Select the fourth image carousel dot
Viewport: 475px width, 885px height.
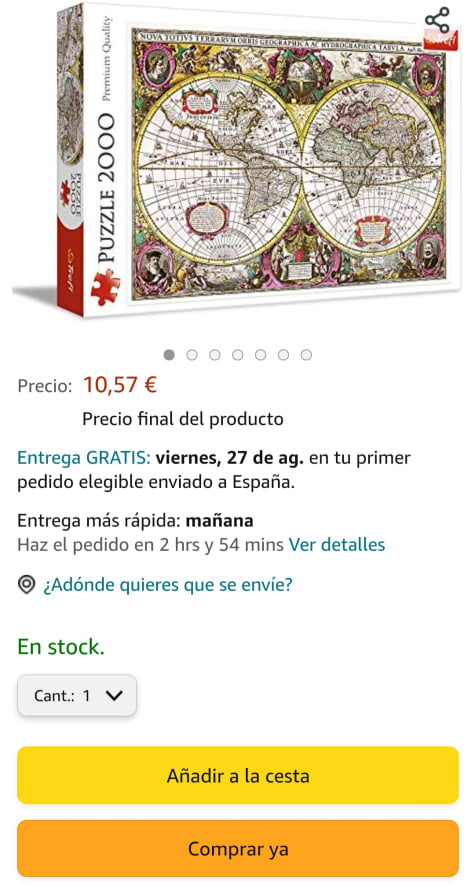point(238,354)
